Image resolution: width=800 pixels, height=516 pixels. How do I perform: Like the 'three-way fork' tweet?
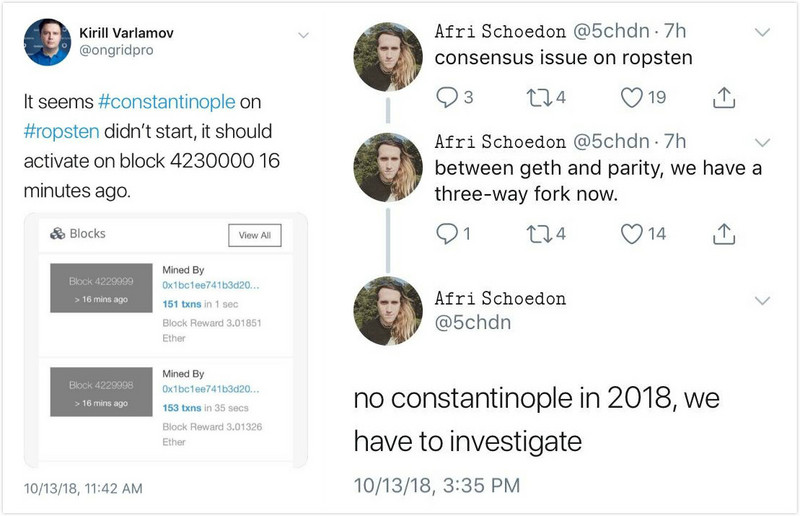coord(632,234)
